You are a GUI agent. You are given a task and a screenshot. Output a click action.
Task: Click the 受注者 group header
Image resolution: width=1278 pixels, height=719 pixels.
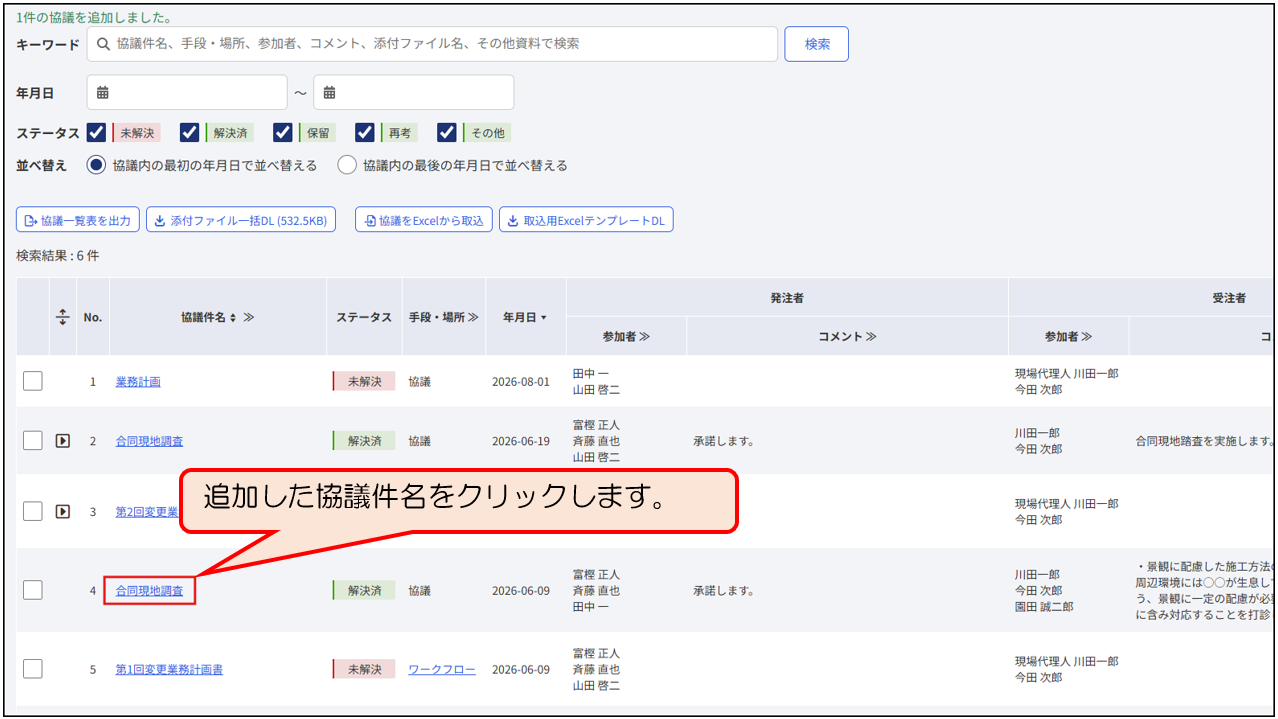coord(1228,298)
